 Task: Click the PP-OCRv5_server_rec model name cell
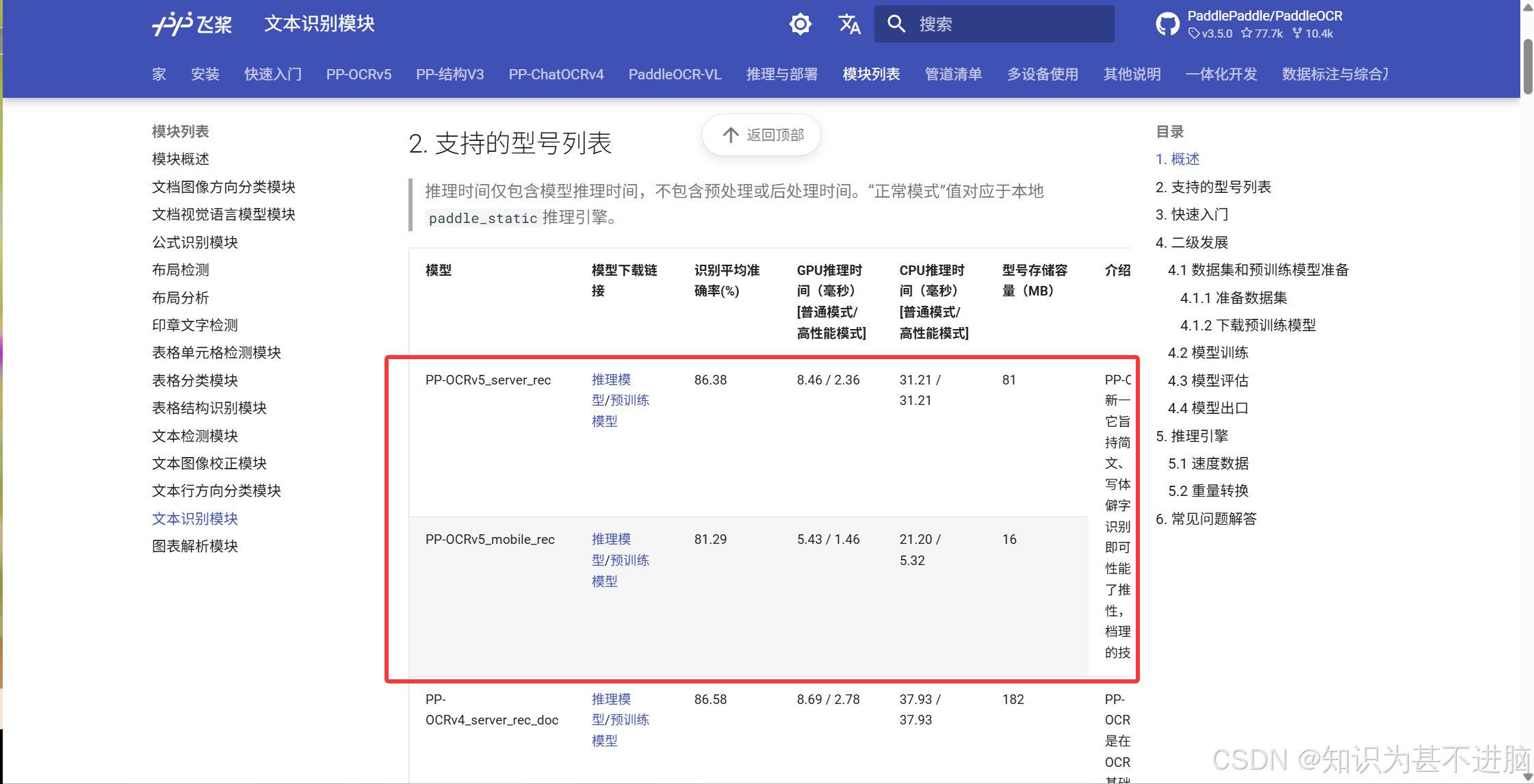488,380
